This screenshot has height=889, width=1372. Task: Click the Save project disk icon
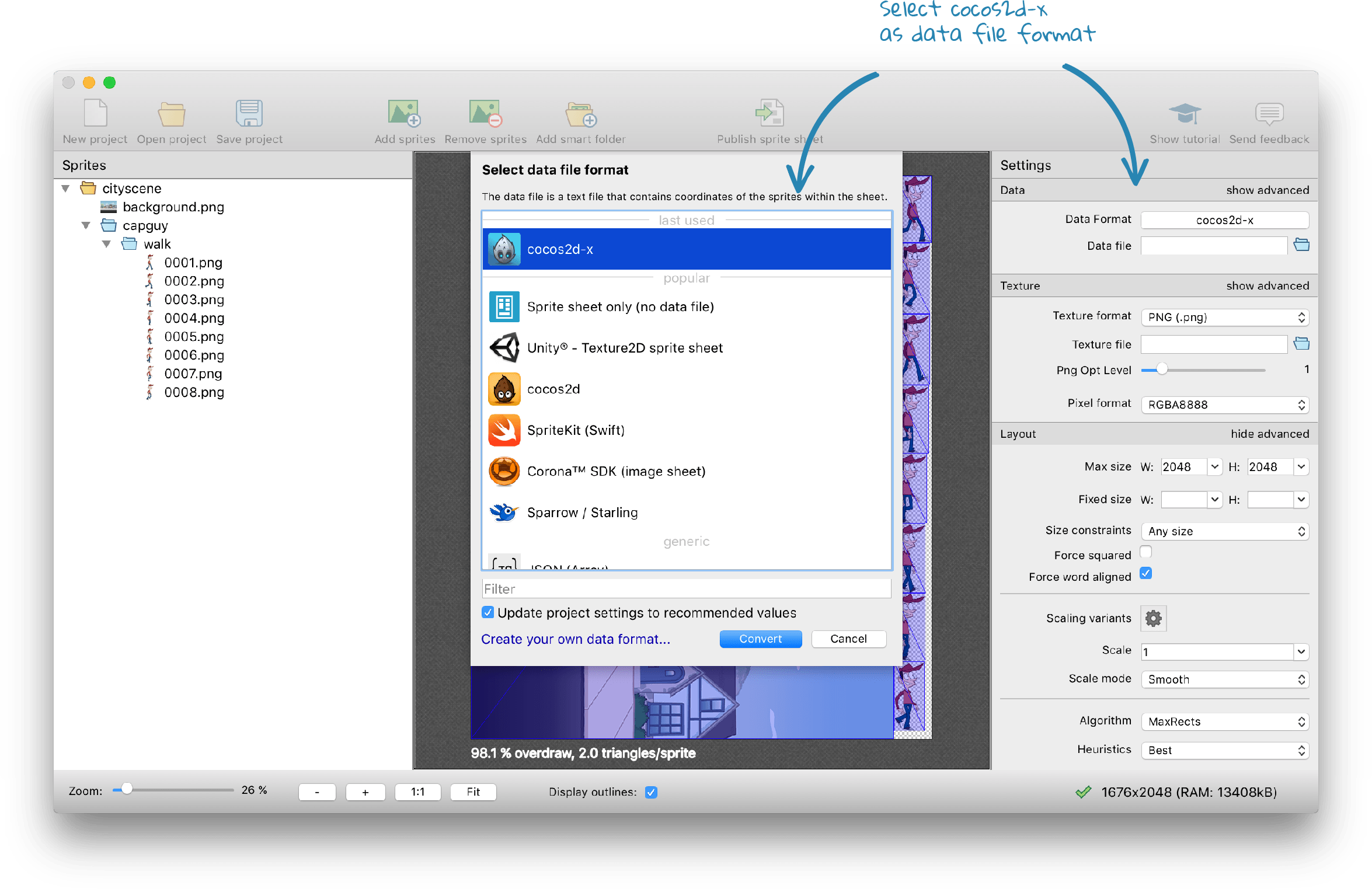coord(249,113)
